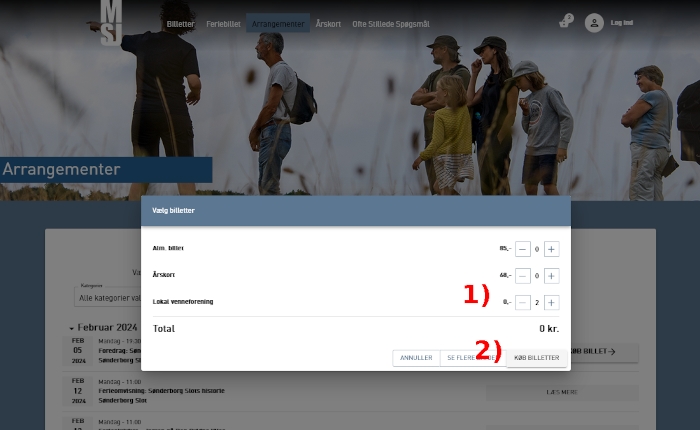Click the Årskort ticket label in dialog
Image resolution: width=700 pixels, height=430 pixels.
(163, 275)
